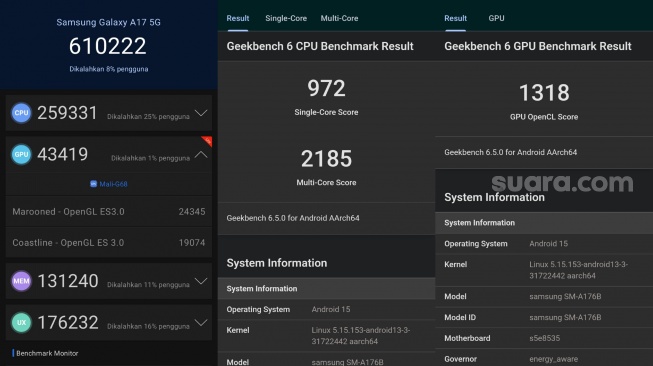This screenshot has height=366, width=653.
Task: Click the blue CPU score badge icon
Action: coord(21,113)
